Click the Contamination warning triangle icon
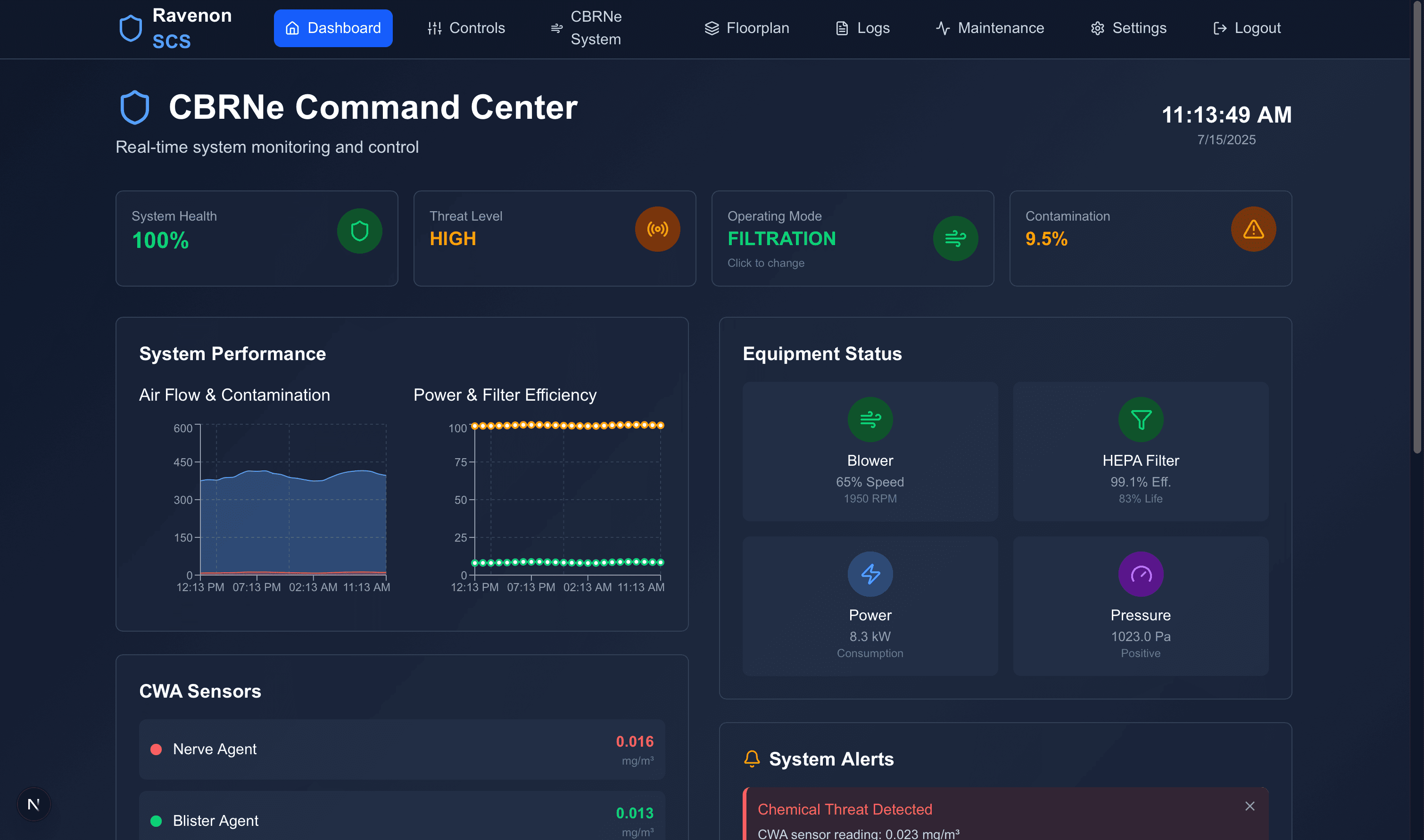1424x840 pixels. (x=1253, y=229)
